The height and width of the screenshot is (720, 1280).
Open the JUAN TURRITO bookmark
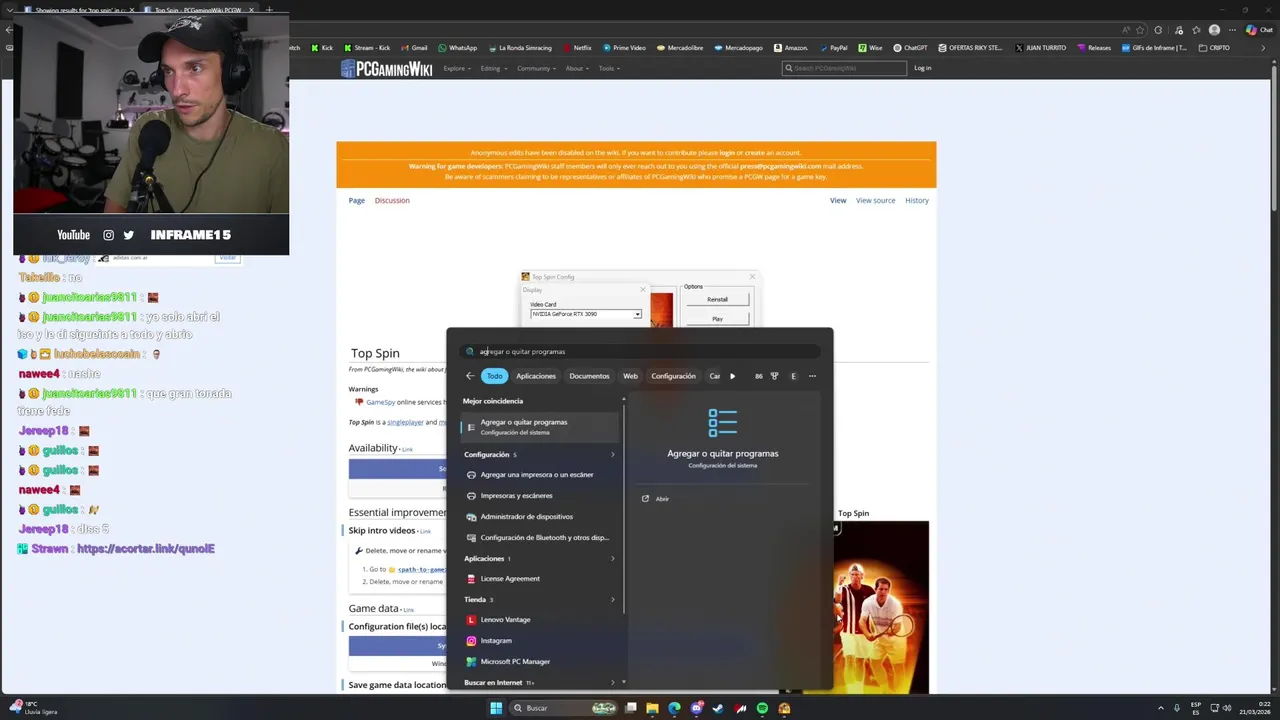point(1040,48)
